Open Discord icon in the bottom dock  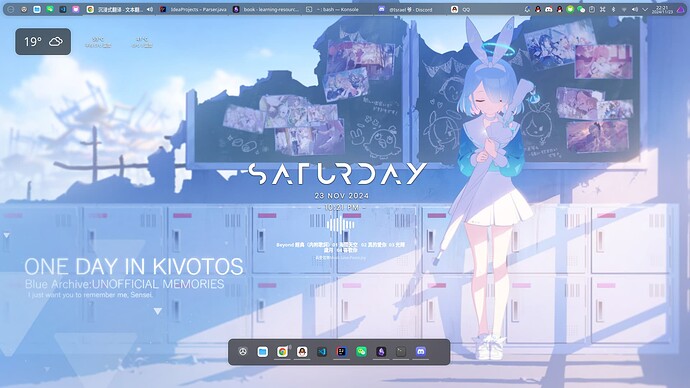tap(421, 351)
